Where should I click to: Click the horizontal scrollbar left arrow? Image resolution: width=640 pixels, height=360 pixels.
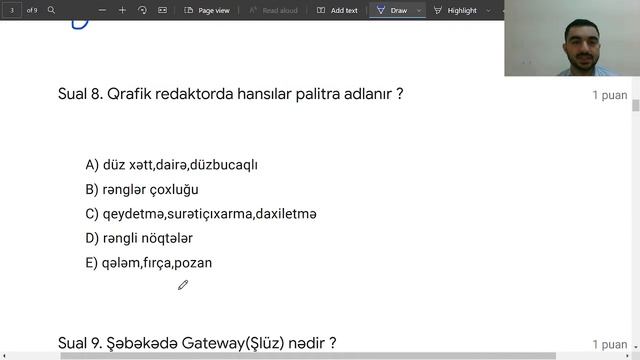click(3, 356)
